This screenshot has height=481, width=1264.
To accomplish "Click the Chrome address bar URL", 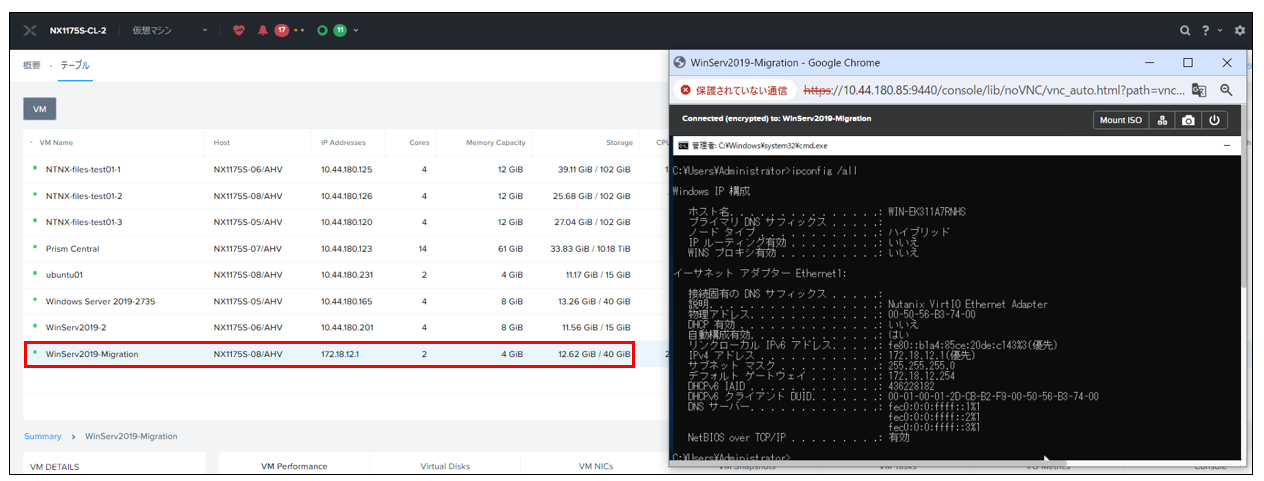I will point(995,90).
